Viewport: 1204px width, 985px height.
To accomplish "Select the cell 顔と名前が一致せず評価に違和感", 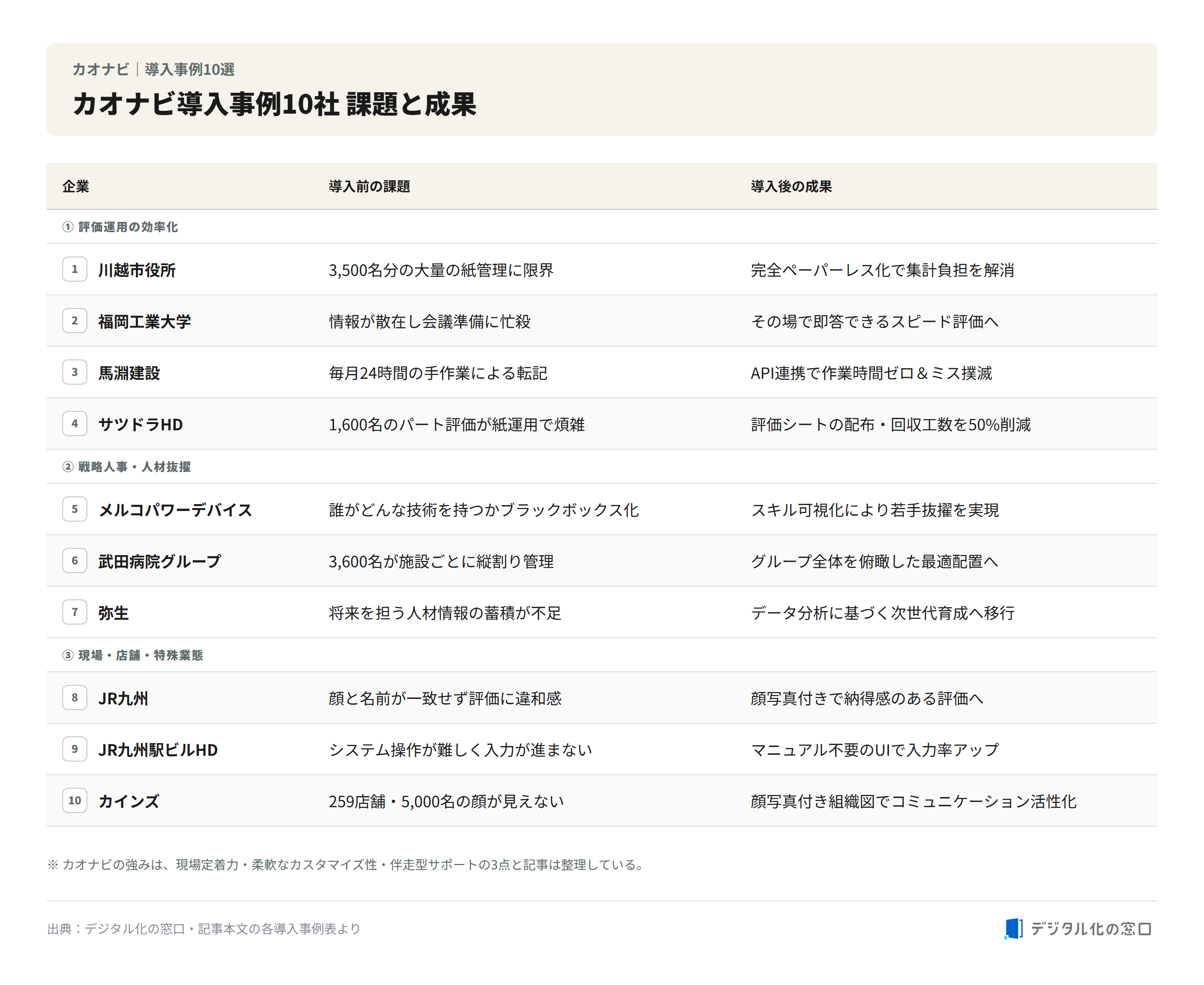I will click(445, 698).
